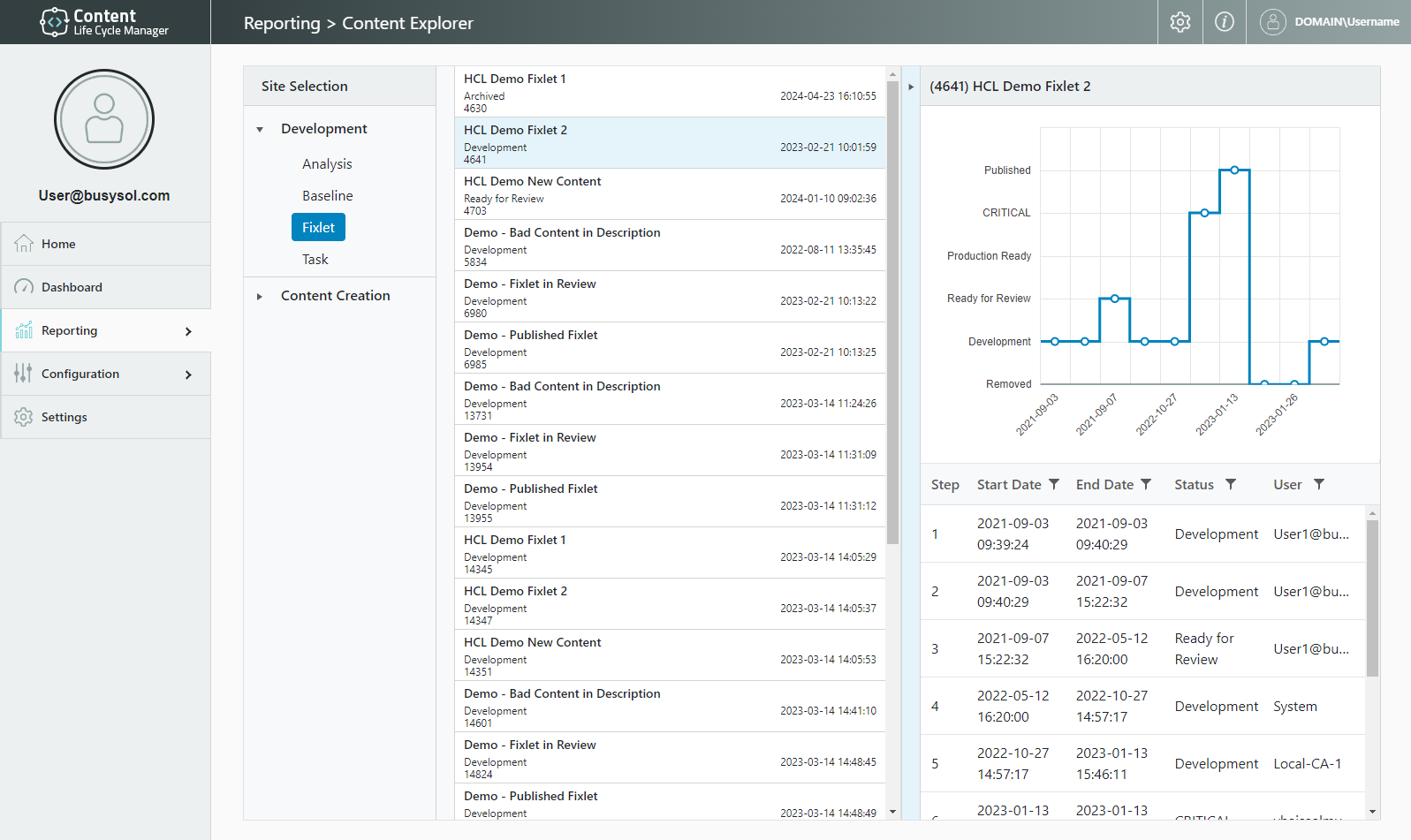Select Task under Development
Image resolution: width=1411 pixels, height=840 pixels.
click(x=315, y=260)
